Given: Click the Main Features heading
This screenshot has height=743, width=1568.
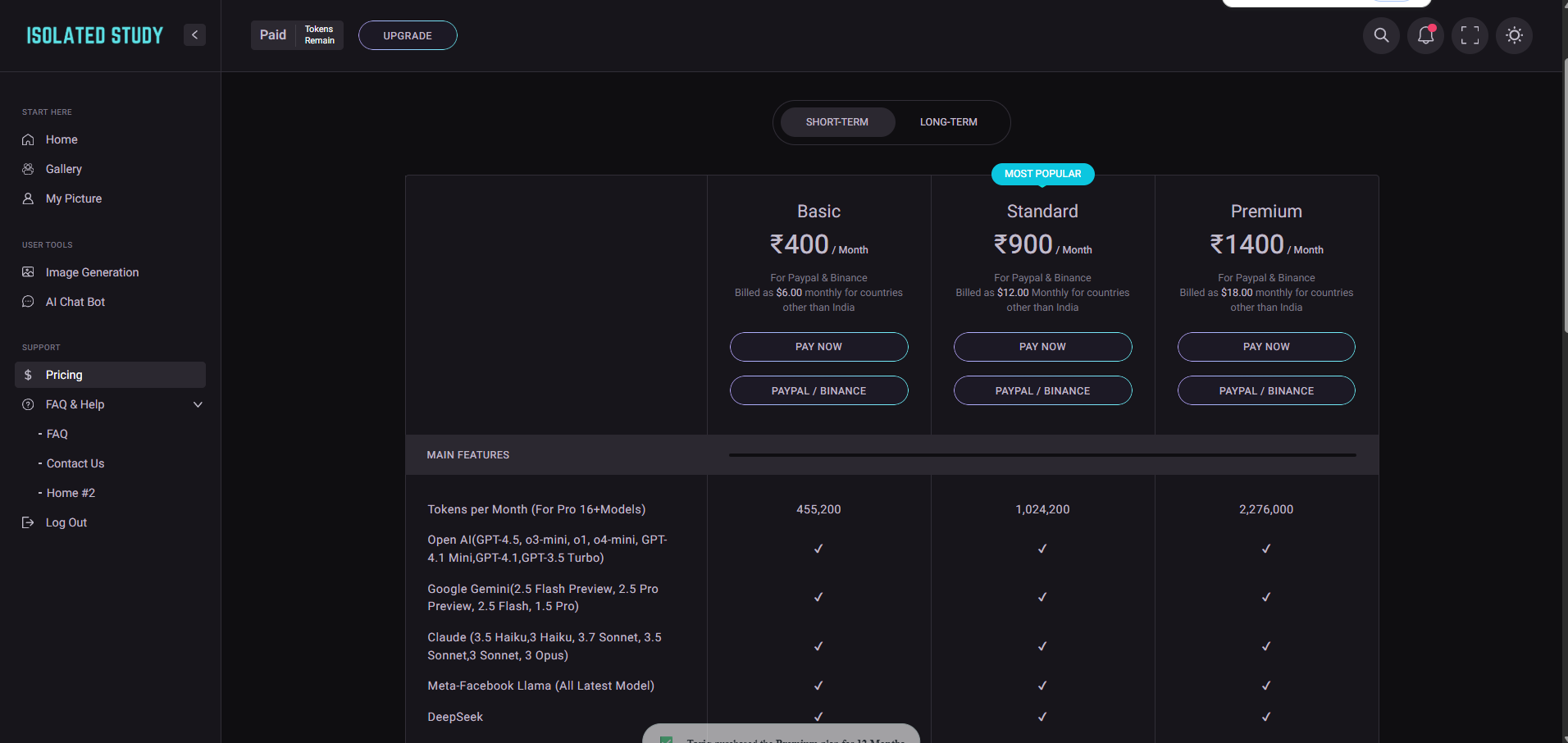Looking at the screenshot, I should pos(468,455).
